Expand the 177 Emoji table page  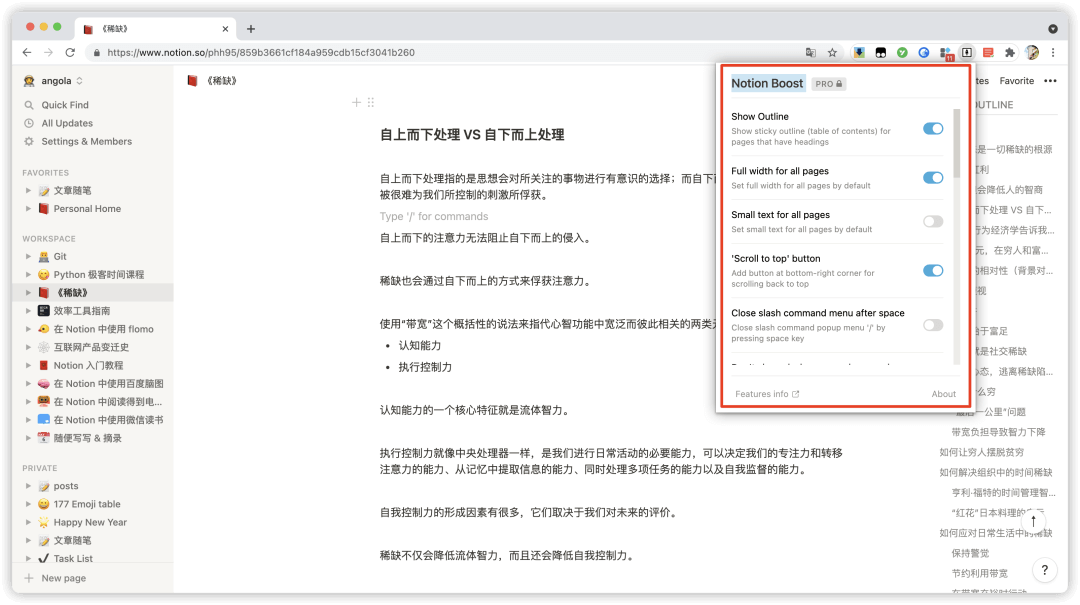click(28, 504)
